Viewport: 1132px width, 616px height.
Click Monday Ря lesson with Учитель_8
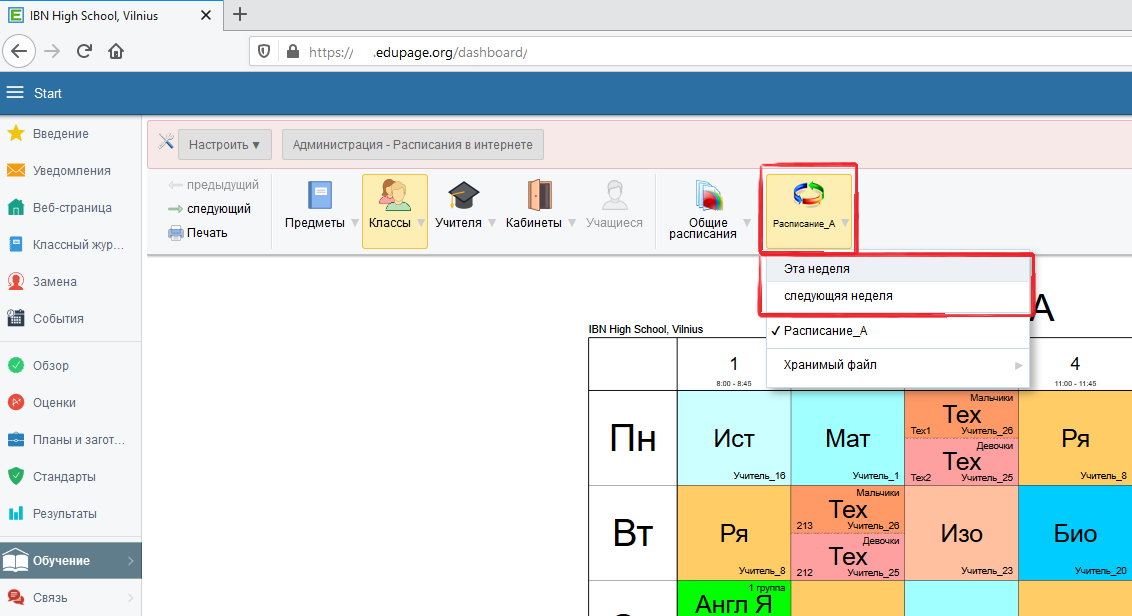1076,438
